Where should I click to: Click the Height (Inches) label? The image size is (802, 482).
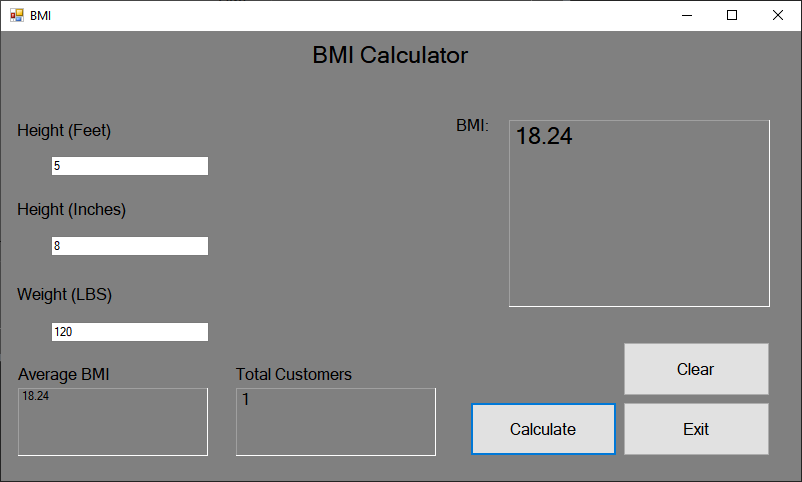click(x=72, y=210)
